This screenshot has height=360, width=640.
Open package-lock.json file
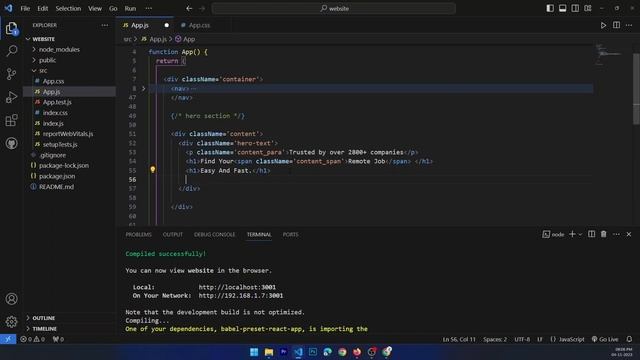[x=64, y=166]
